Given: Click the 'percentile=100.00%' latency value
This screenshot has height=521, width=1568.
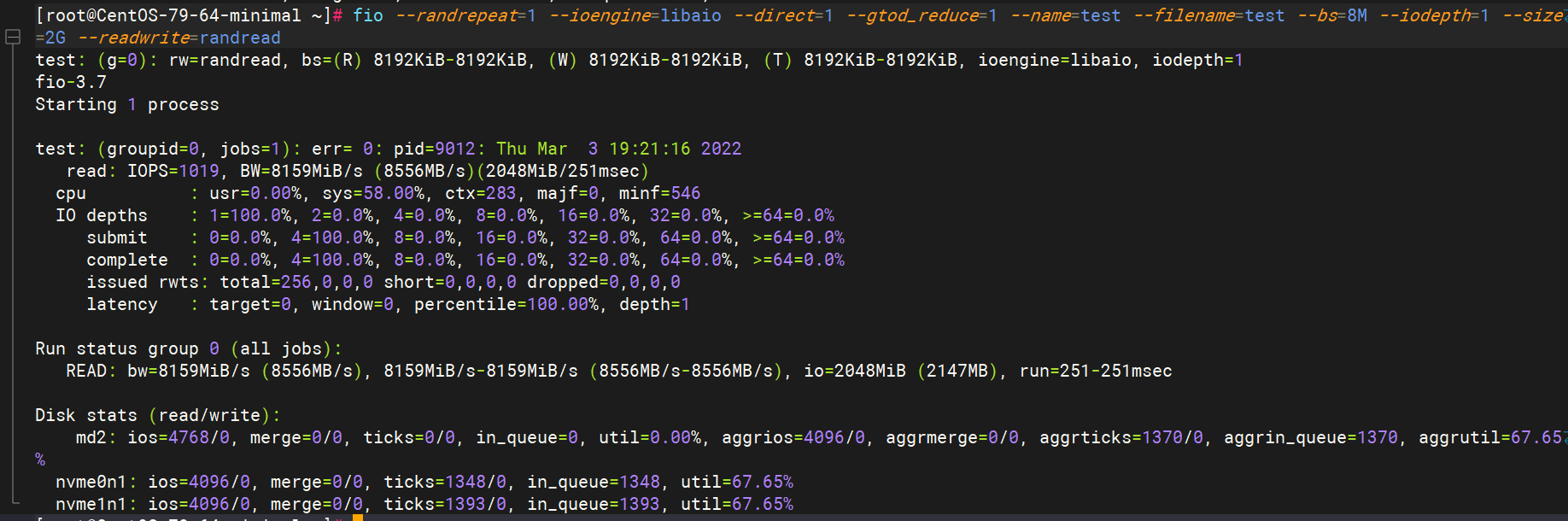Looking at the screenshot, I should pyautogui.click(x=506, y=304).
